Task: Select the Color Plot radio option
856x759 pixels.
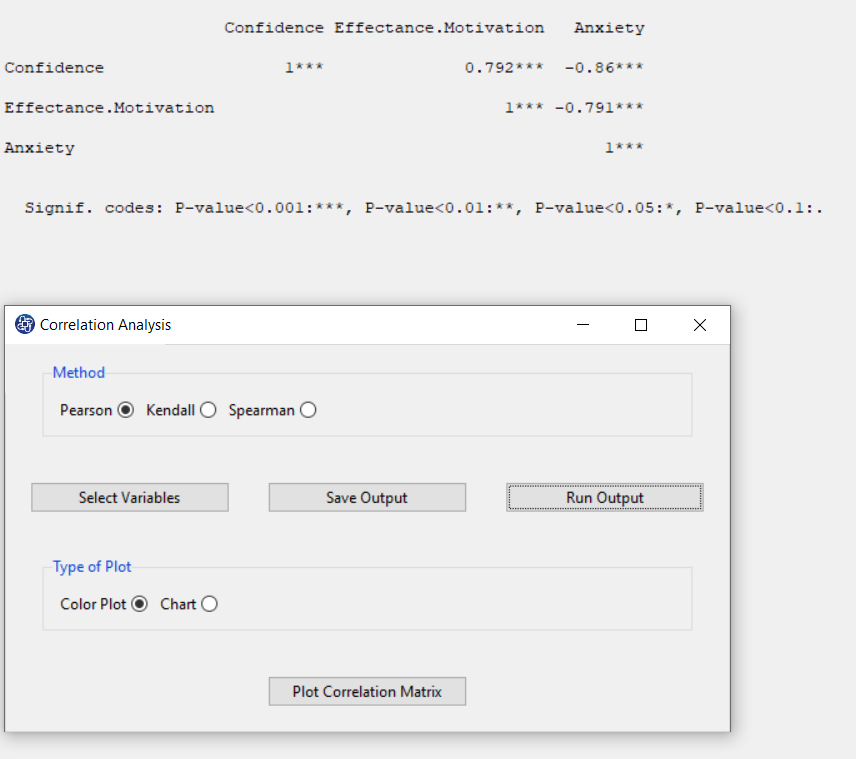Action: pos(140,604)
